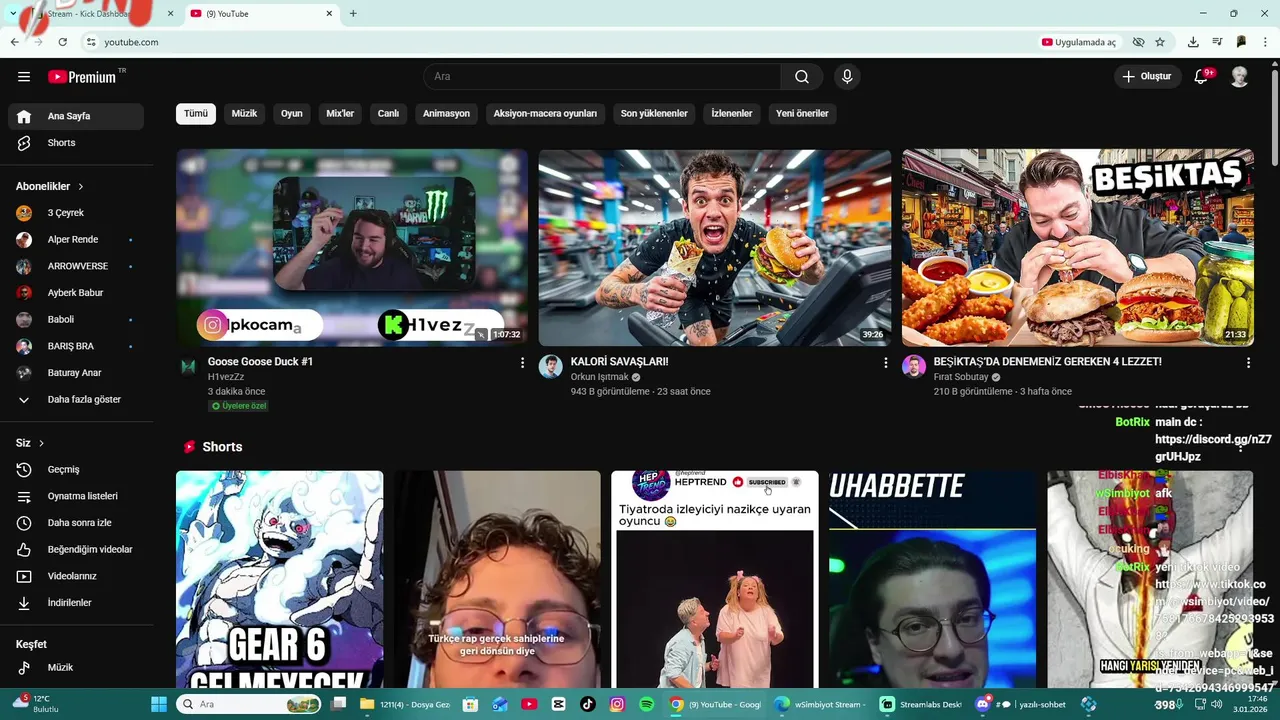Image resolution: width=1280 pixels, height=720 pixels.
Task: Open the Baturay Anar subscription
Action: coord(76,373)
